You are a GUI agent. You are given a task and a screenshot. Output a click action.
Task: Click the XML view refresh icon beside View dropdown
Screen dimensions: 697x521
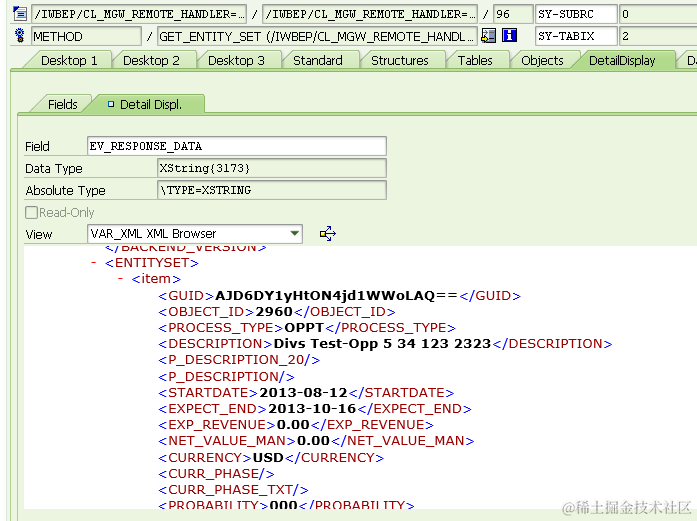click(x=328, y=233)
